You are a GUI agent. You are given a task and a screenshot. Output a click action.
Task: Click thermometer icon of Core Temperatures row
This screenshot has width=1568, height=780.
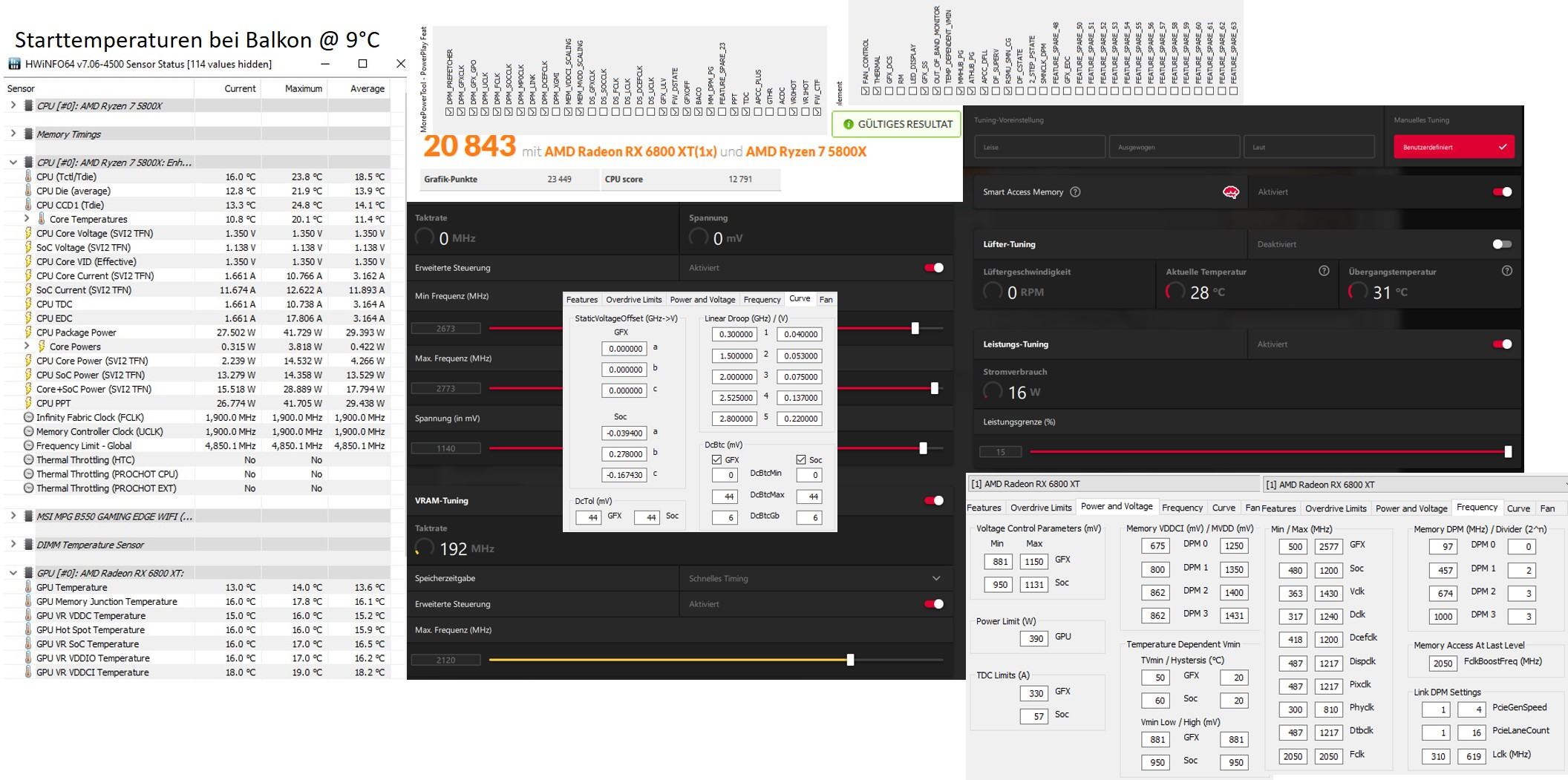pyautogui.click(x=42, y=219)
